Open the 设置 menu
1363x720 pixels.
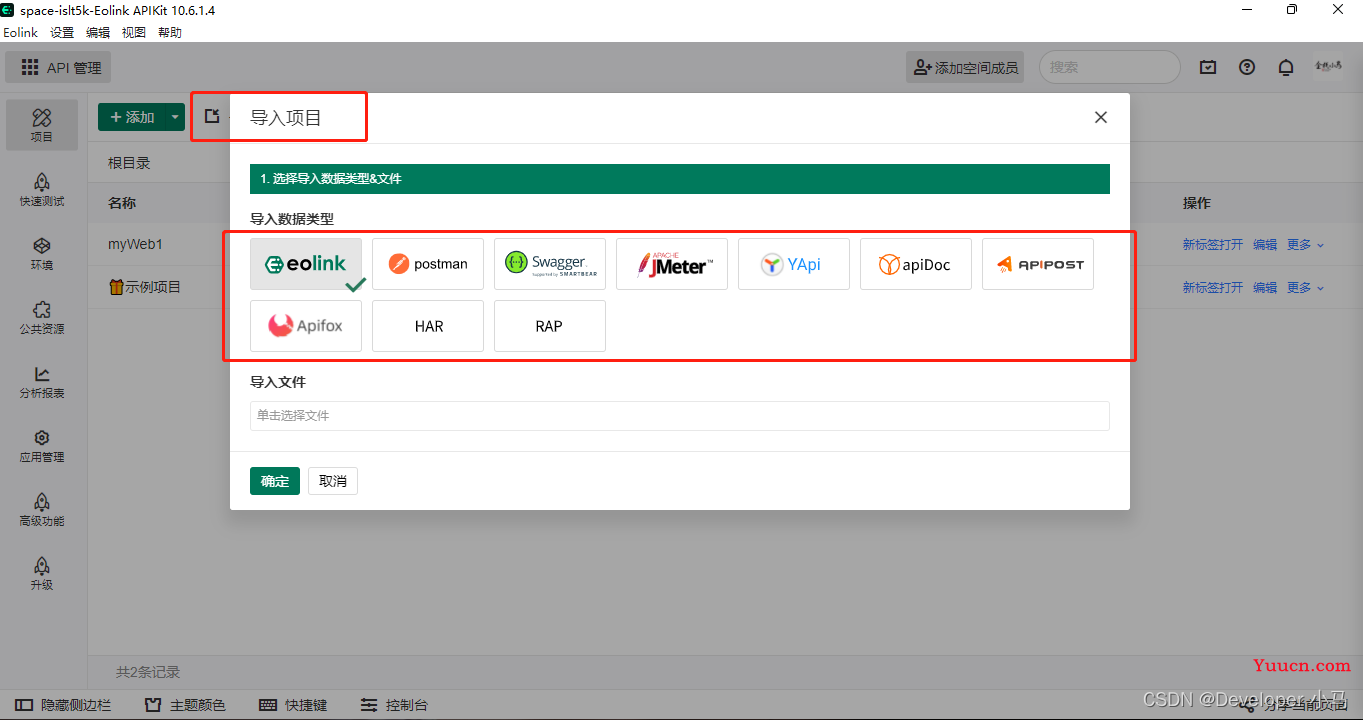point(62,32)
